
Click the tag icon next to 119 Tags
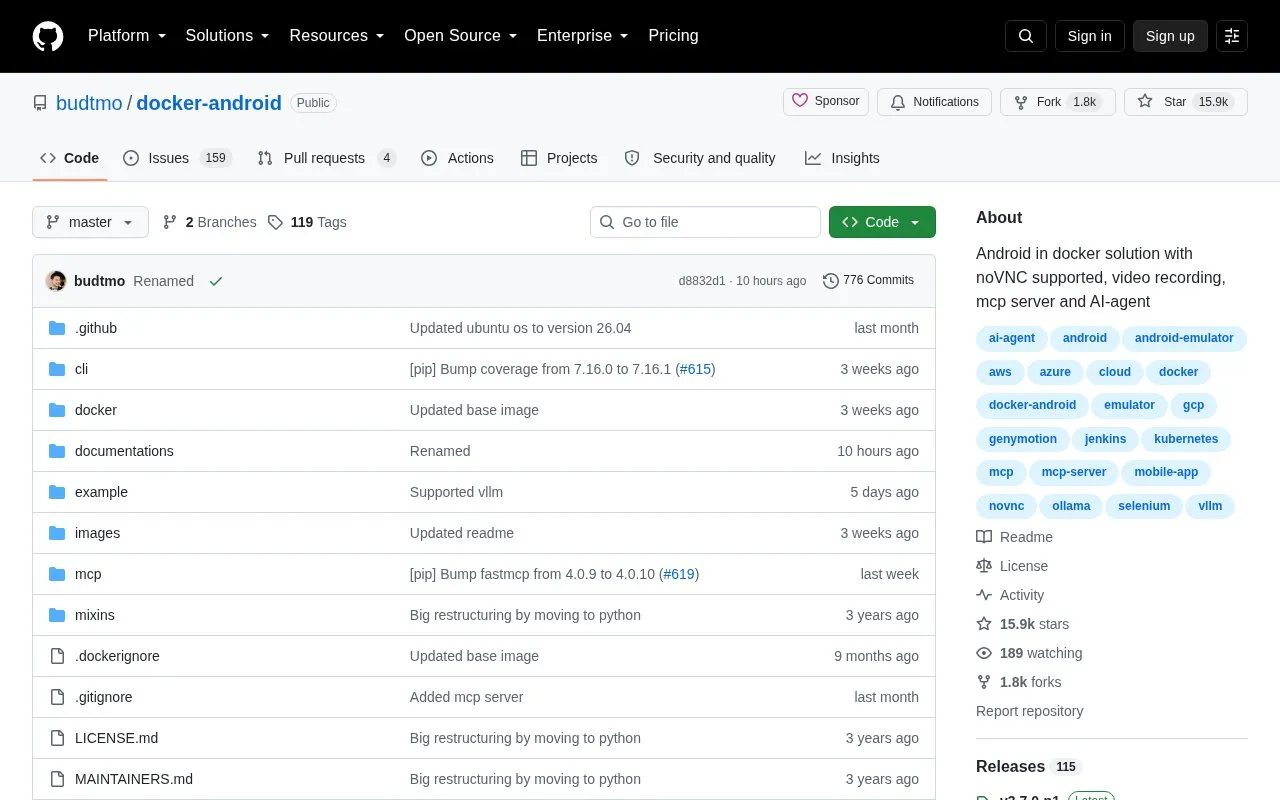point(276,222)
